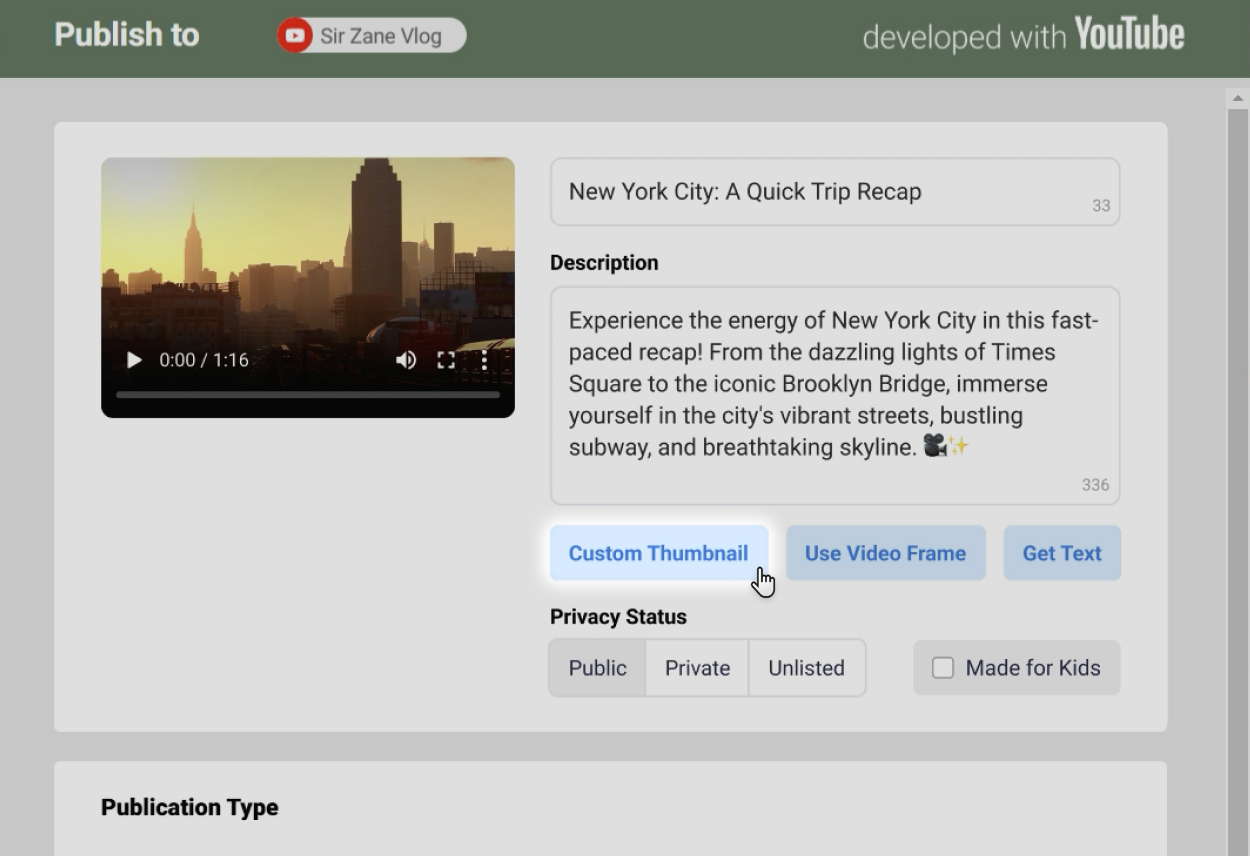Enter fullscreen in the video player

pyautogui.click(x=446, y=360)
